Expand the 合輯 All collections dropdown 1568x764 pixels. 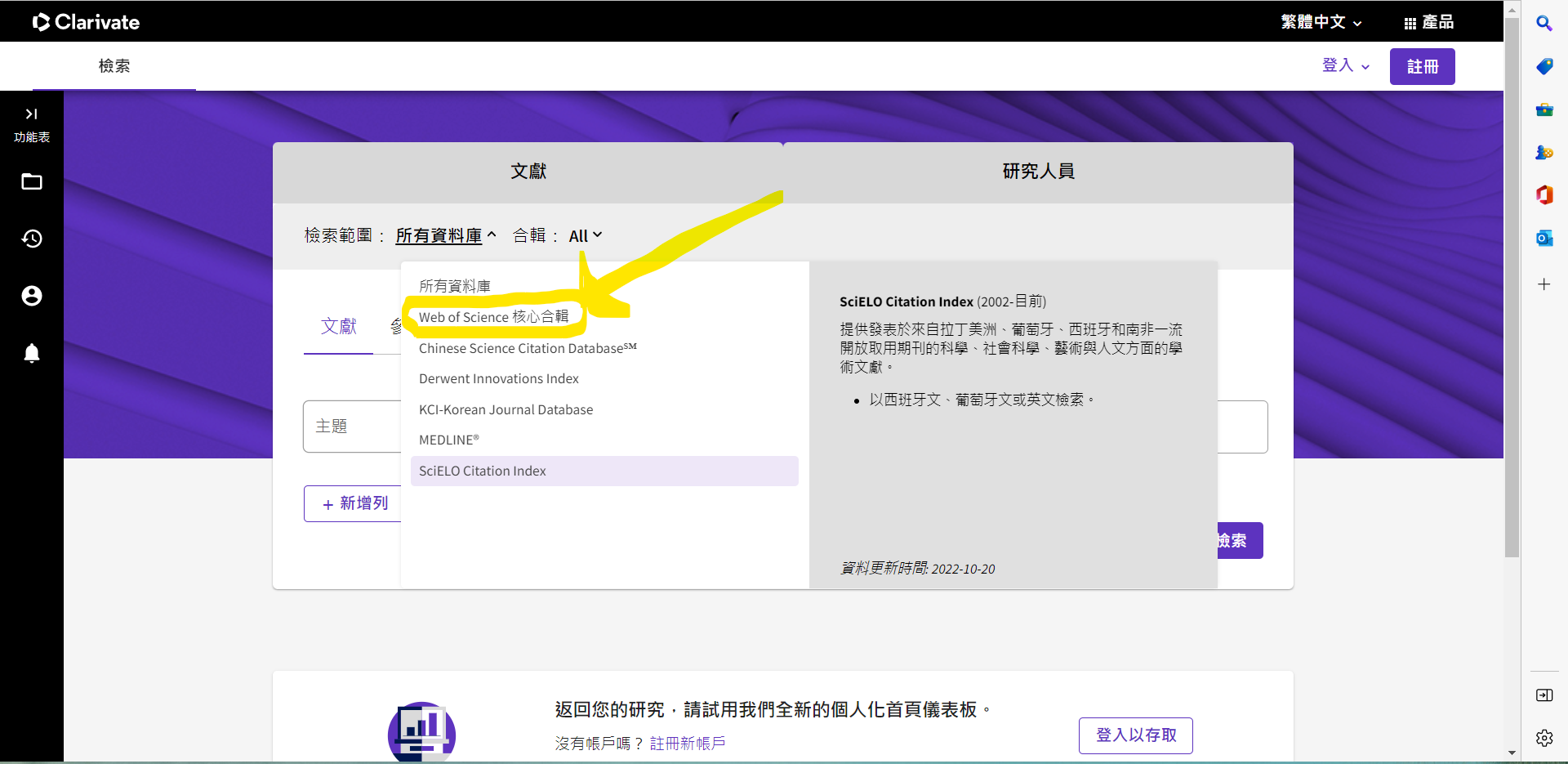coord(585,235)
